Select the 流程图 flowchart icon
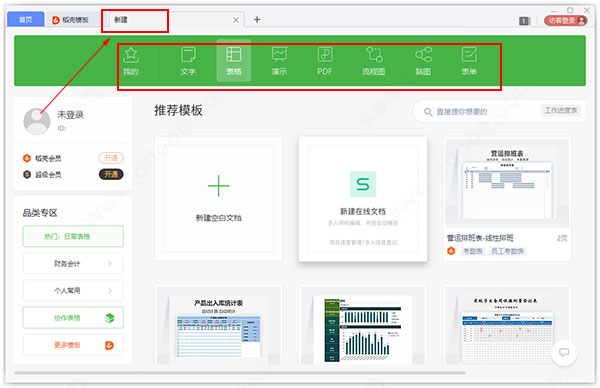This screenshot has height=388, width=600. click(x=374, y=60)
